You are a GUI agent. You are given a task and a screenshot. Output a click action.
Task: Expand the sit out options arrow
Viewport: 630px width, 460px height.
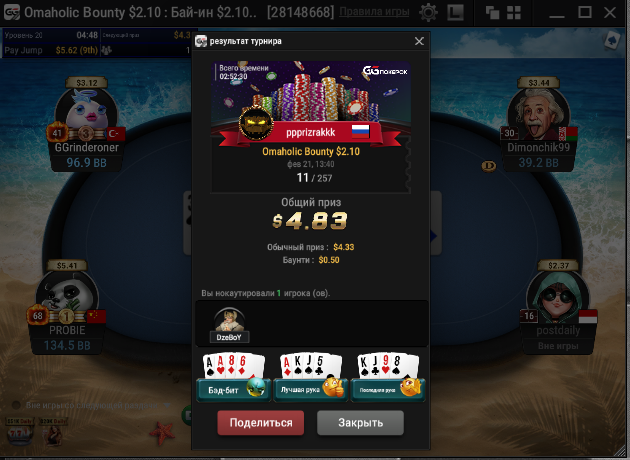point(167,406)
